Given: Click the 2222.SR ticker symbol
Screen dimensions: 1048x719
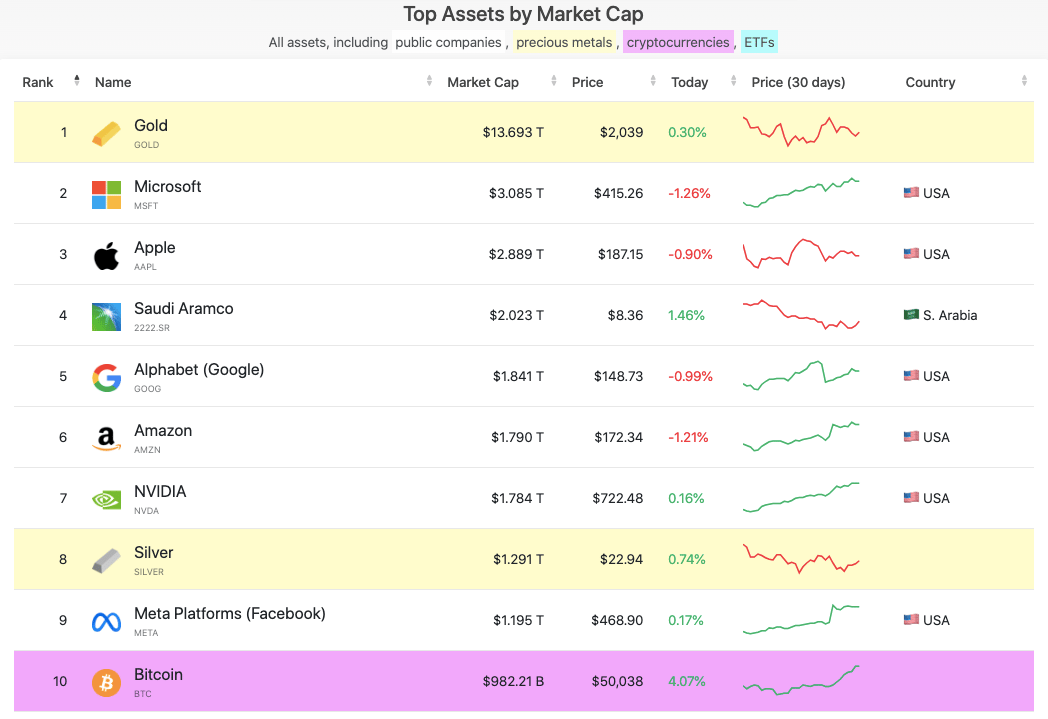Looking at the screenshot, I should pyautogui.click(x=152, y=328).
